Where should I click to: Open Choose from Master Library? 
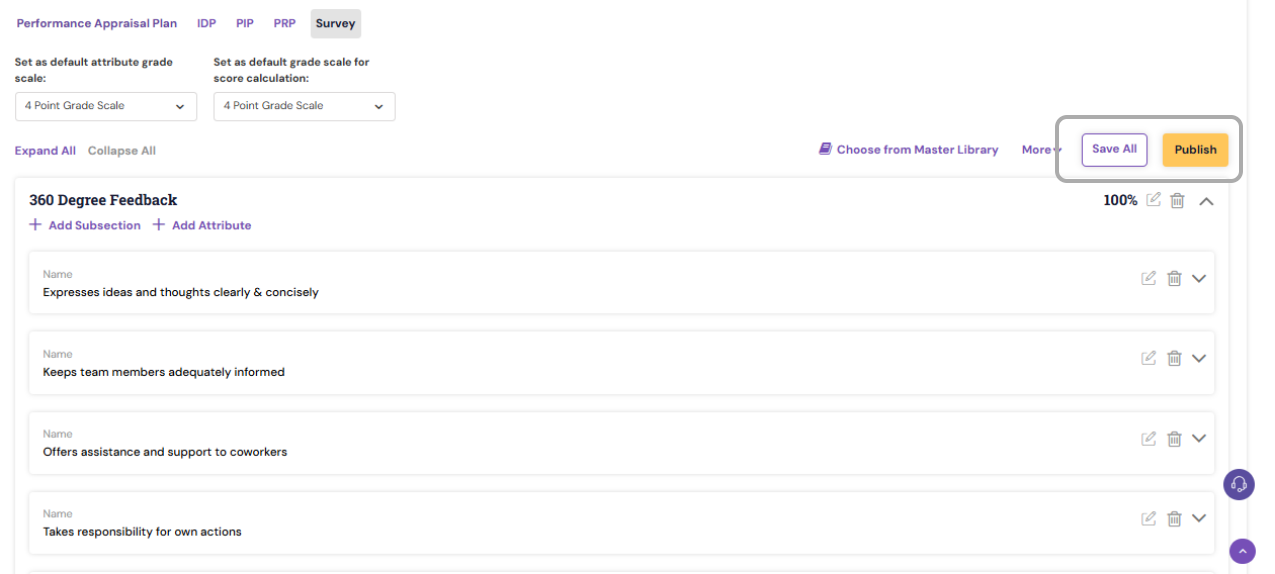click(x=908, y=150)
